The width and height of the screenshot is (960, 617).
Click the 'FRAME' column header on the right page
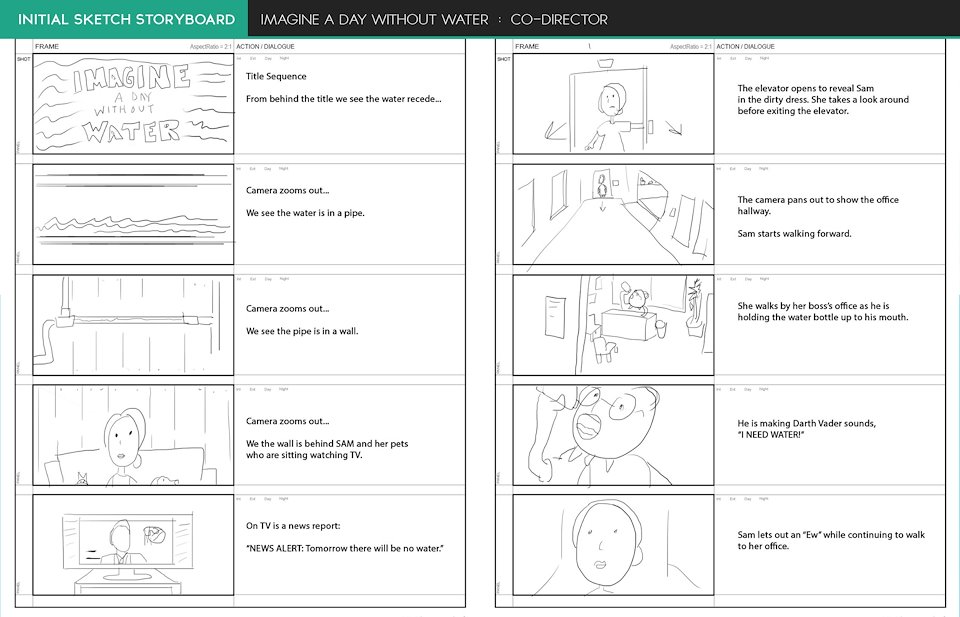click(x=527, y=47)
